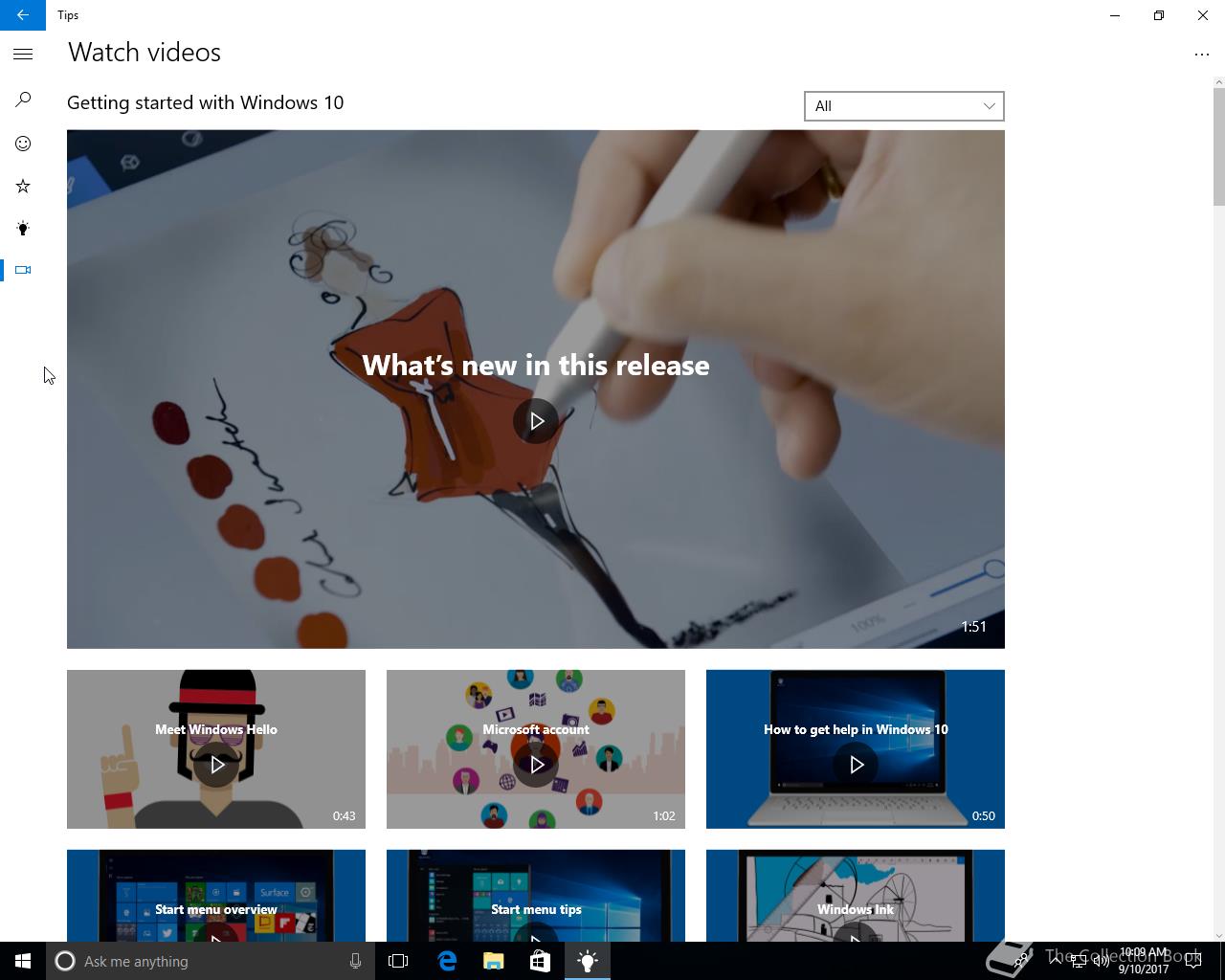Click the scrollbar down arrow

(1218, 936)
